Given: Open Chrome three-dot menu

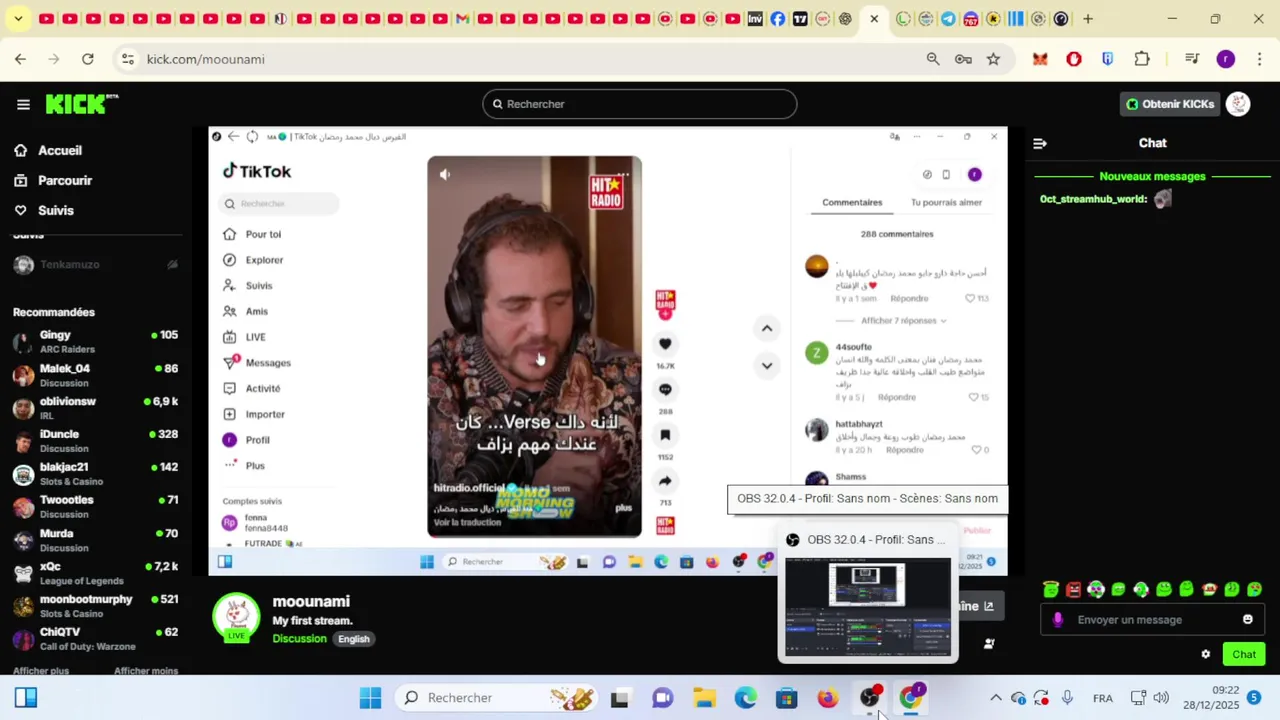Looking at the screenshot, I should 1258,59.
